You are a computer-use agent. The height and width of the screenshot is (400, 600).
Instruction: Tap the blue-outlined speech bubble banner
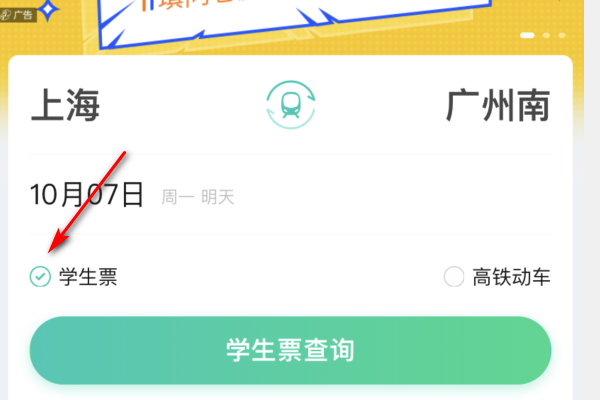tap(295, 23)
